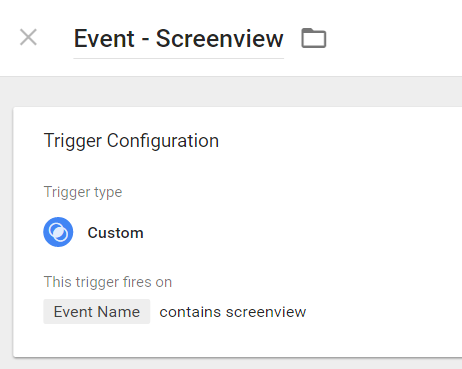This screenshot has height=369, width=462.
Task: Click the underline beneath the trigger name
Action: (x=178, y=58)
